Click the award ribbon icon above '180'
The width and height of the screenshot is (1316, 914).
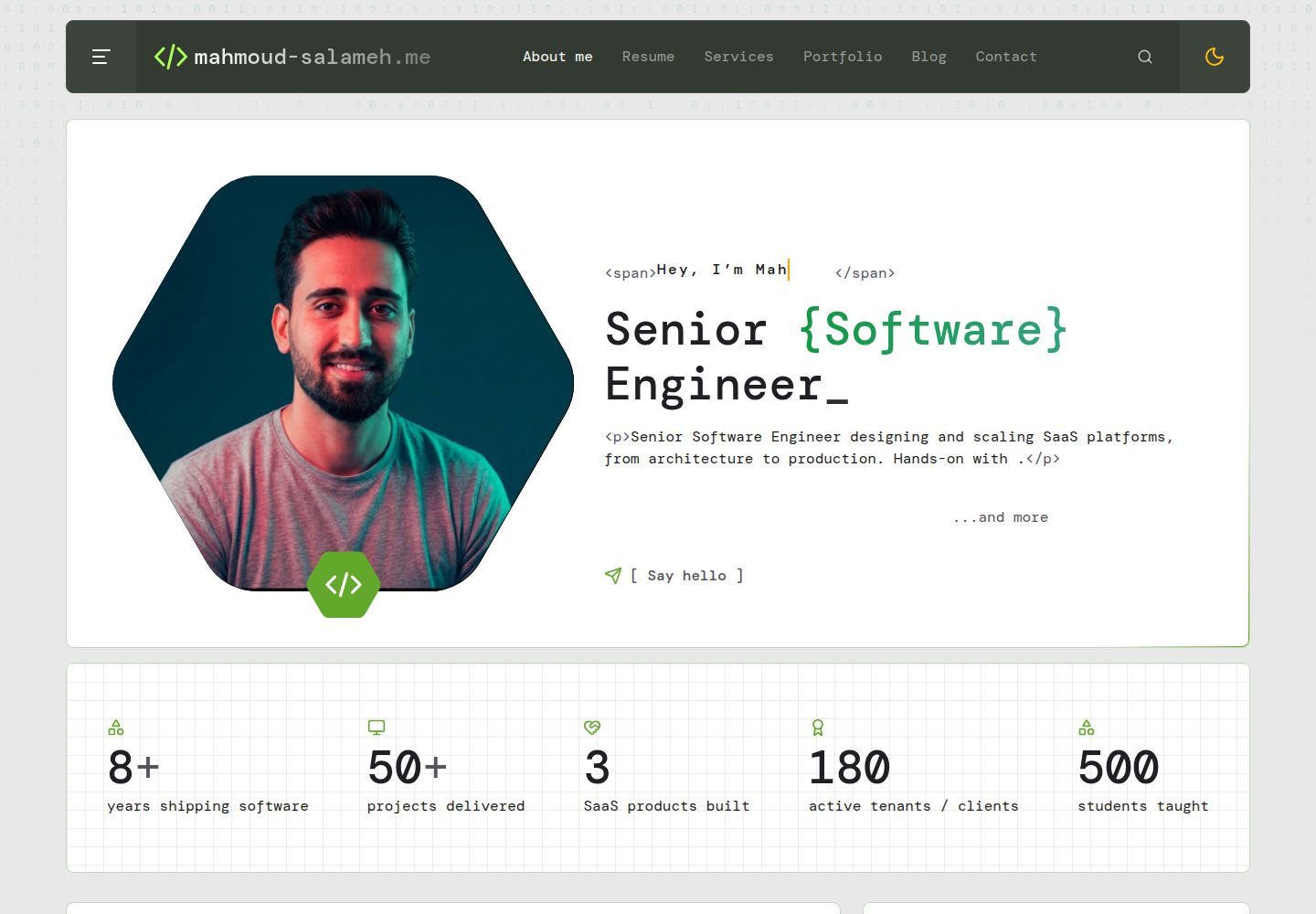pos(817,728)
